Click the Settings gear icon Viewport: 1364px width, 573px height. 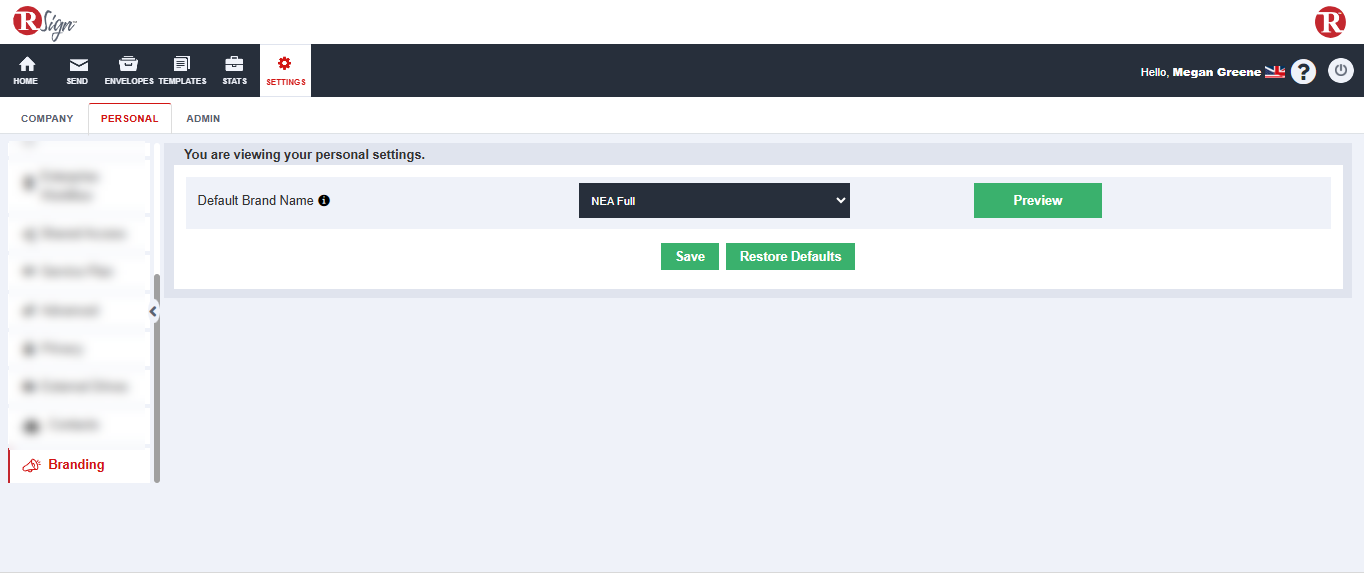pyautogui.click(x=285, y=64)
